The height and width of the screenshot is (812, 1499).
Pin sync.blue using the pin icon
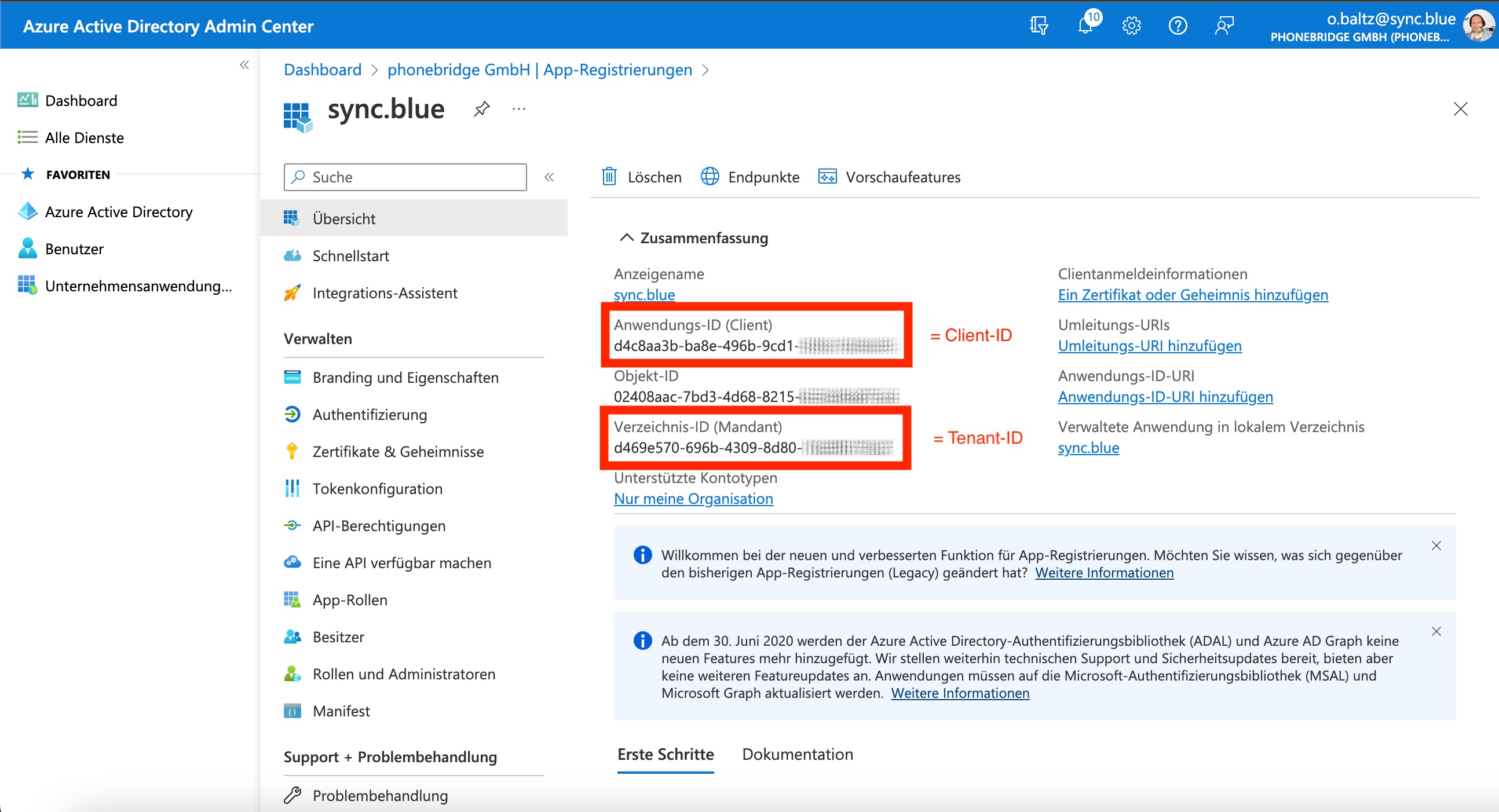pyautogui.click(x=481, y=109)
